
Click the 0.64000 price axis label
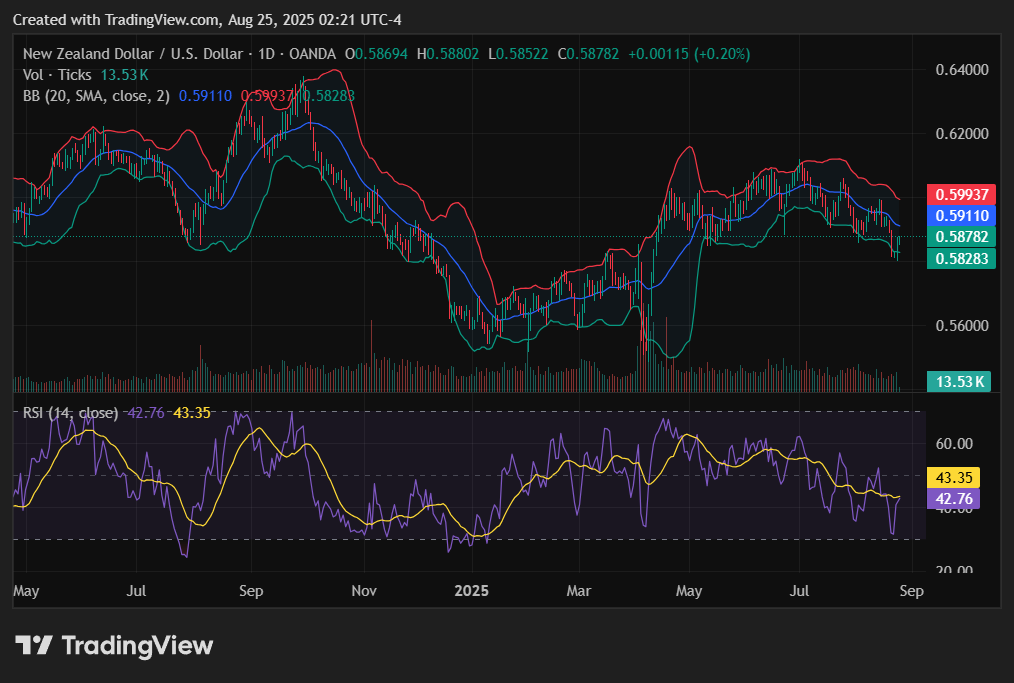[x=962, y=70]
